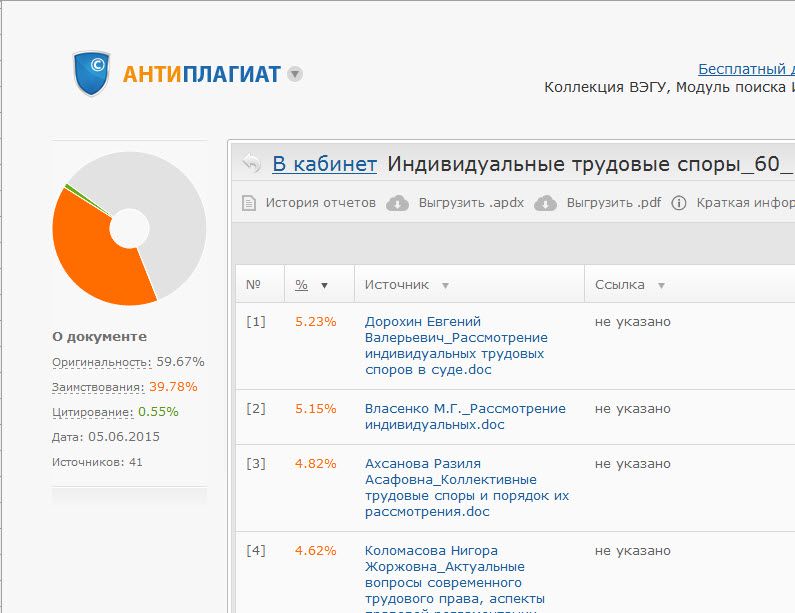Image resolution: width=795 pixels, height=613 pixels.
Task: Click row number [1]
Action: (x=256, y=322)
